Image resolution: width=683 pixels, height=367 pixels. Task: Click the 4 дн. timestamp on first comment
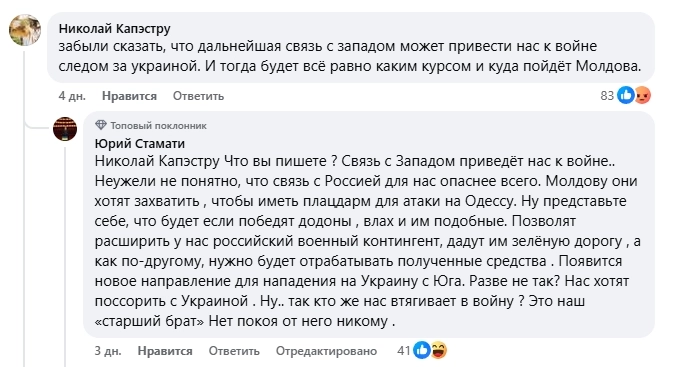coord(72,96)
